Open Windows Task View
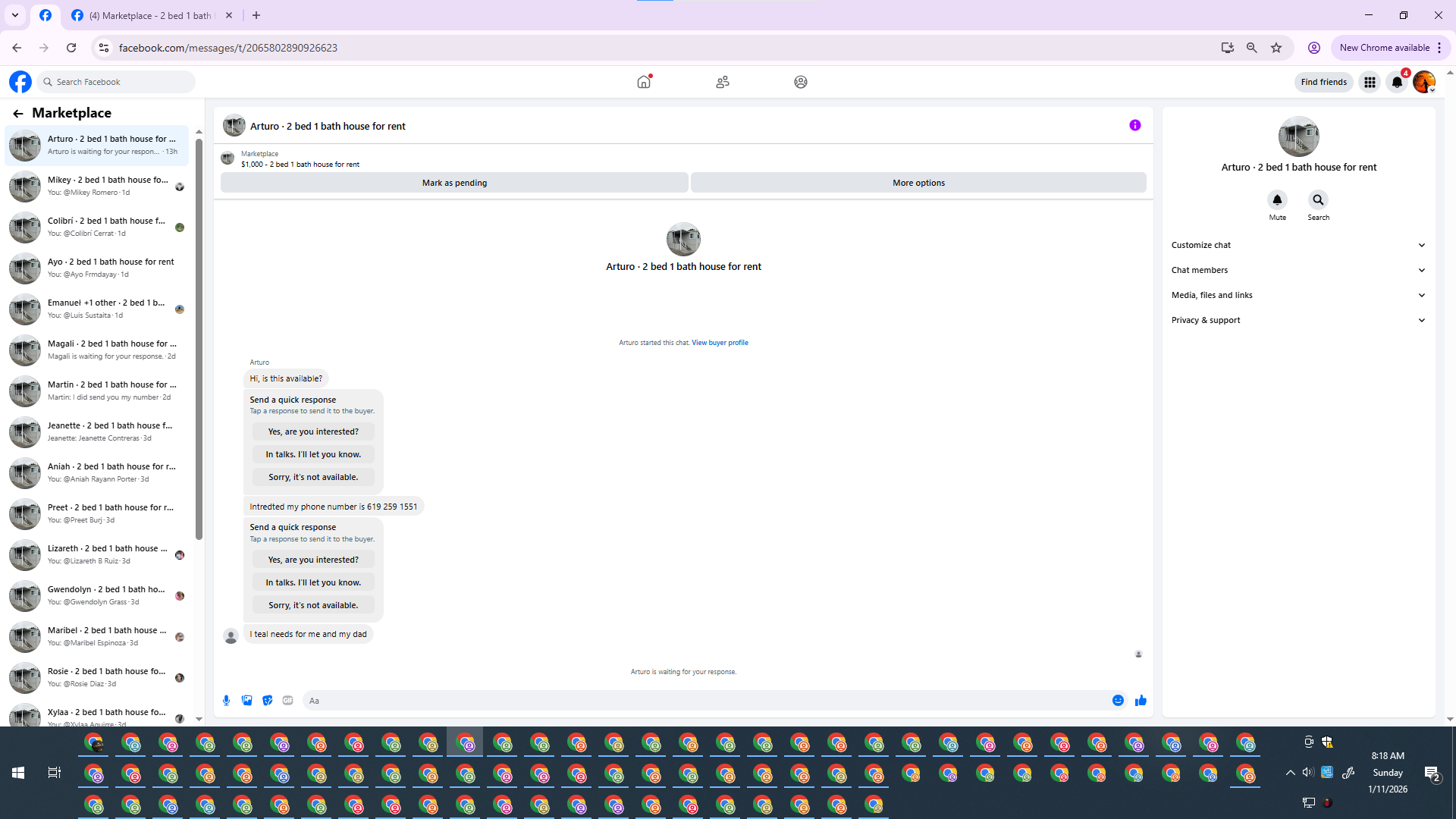Viewport: 1456px width, 819px height. [x=55, y=773]
